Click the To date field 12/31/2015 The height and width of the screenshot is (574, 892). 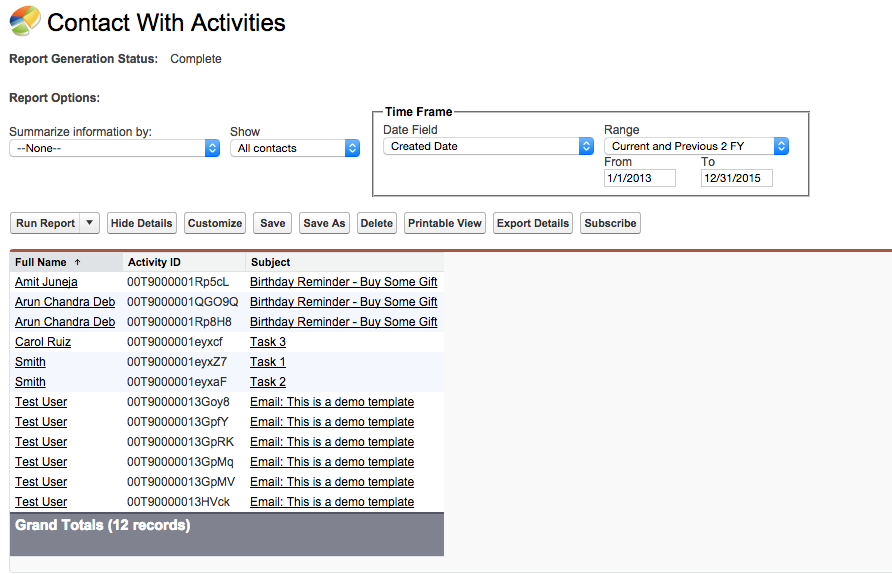pyautogui.click(x=737, y=178)
